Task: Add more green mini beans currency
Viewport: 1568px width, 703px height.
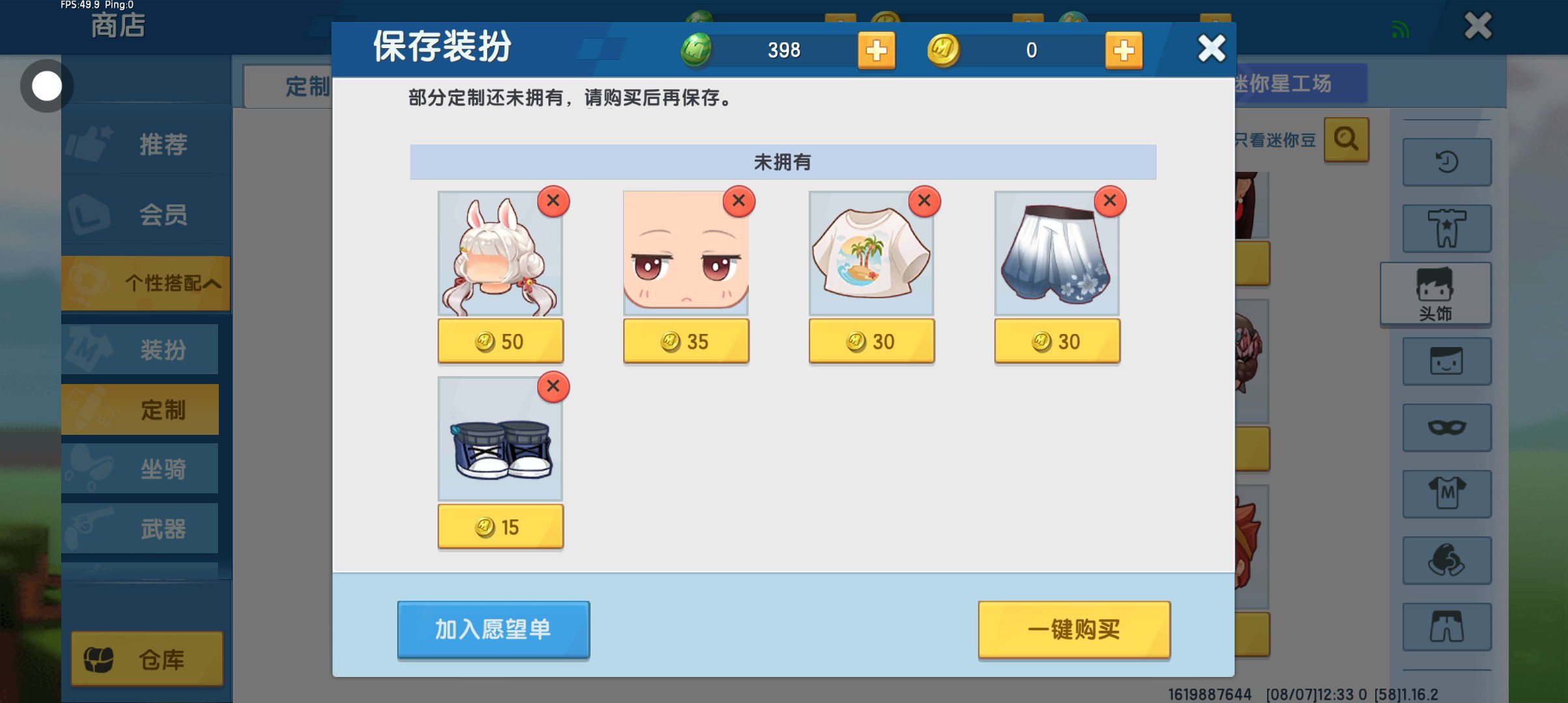Action: [876, 50]
